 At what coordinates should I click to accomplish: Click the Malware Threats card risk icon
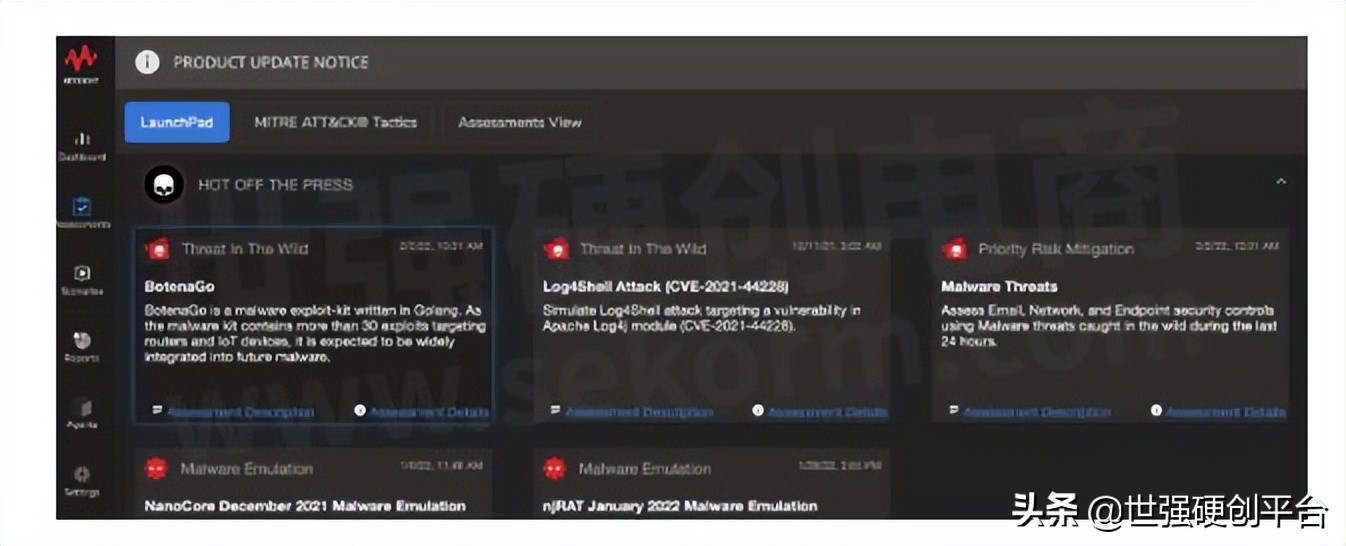955,249
